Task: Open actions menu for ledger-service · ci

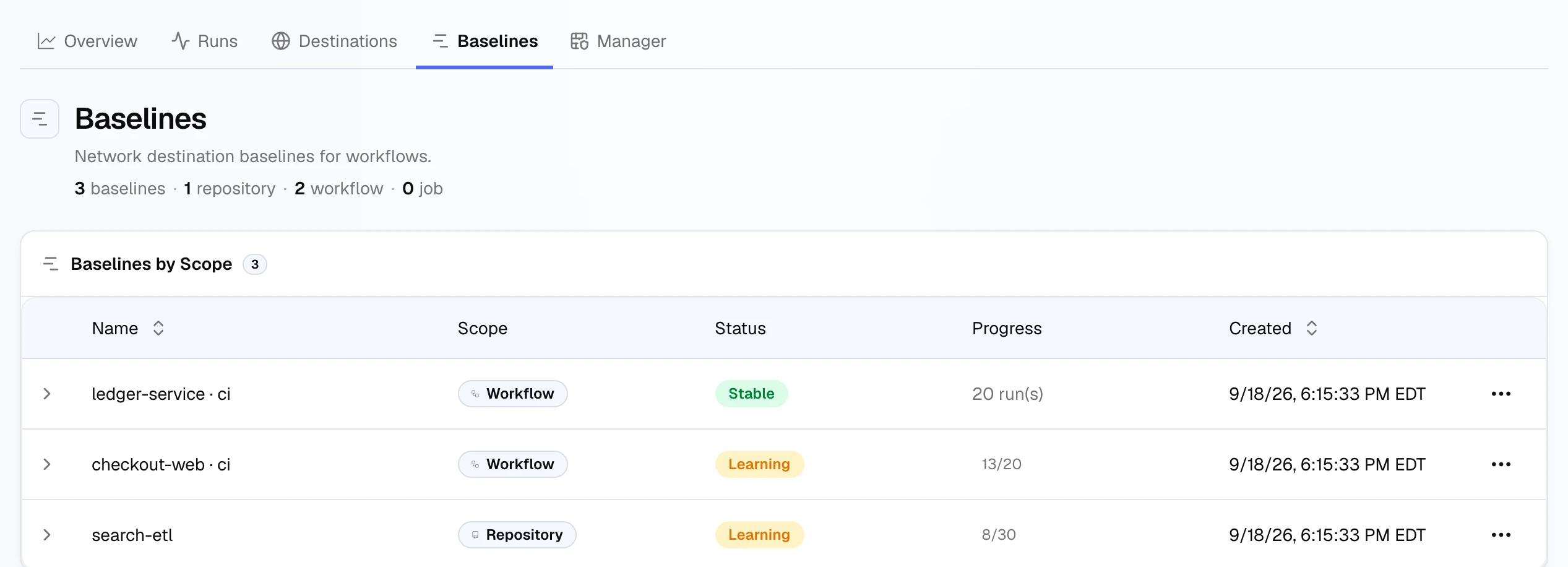Action: point(1501,394)
